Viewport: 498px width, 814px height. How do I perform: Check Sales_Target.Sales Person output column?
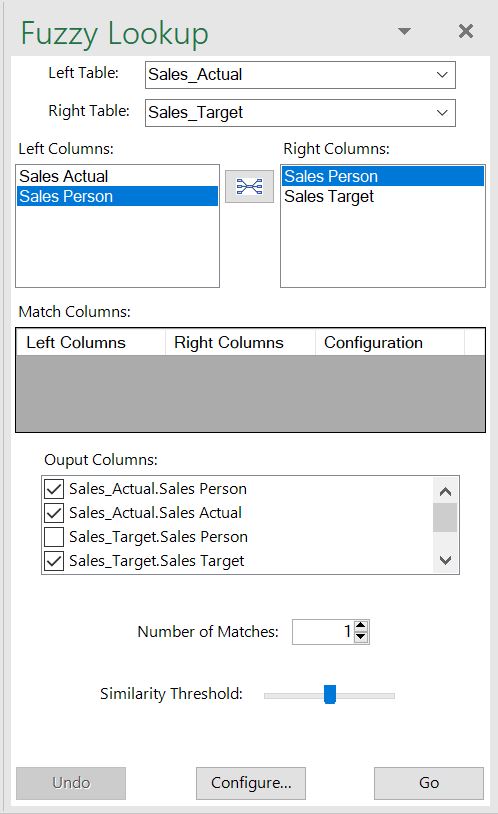coord(54,537)
